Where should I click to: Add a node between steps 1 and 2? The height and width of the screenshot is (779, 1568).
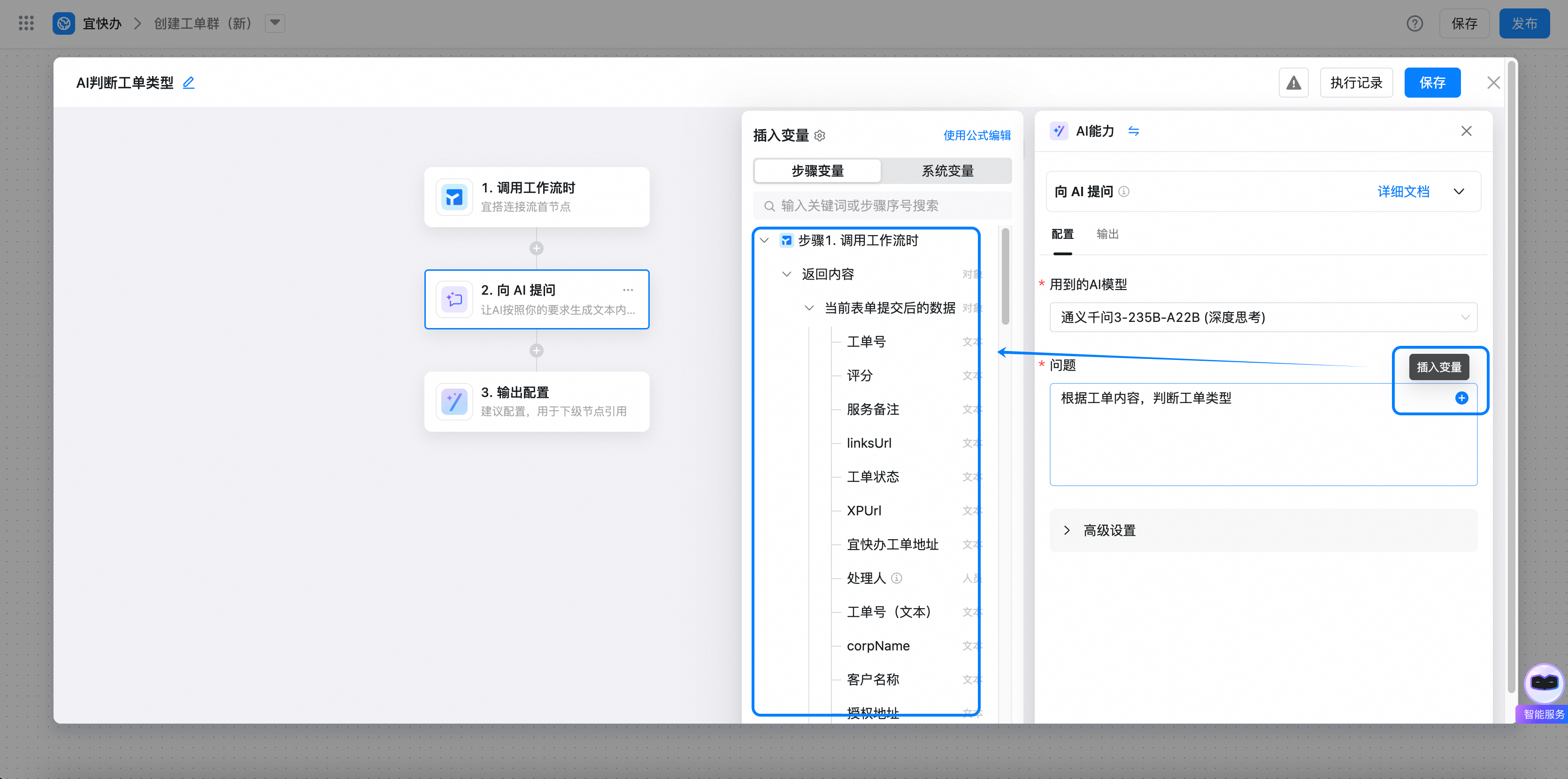pyautogui.click(x=536, y=248)
